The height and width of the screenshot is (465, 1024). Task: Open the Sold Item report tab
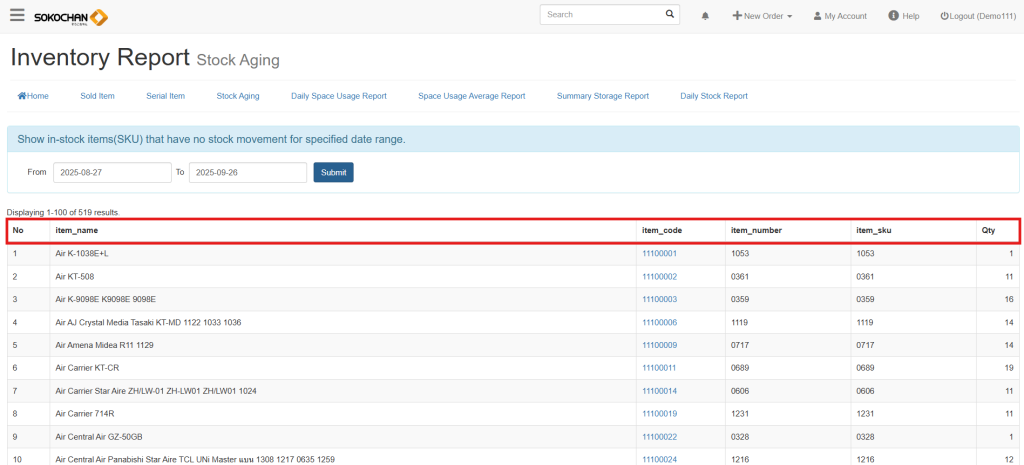97,96
